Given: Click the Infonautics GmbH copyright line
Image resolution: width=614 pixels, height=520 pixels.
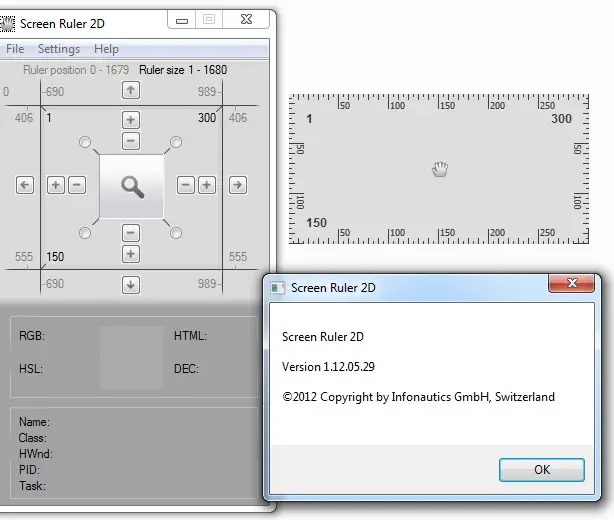Looking at the screenshot, I should tap(418, 397).
